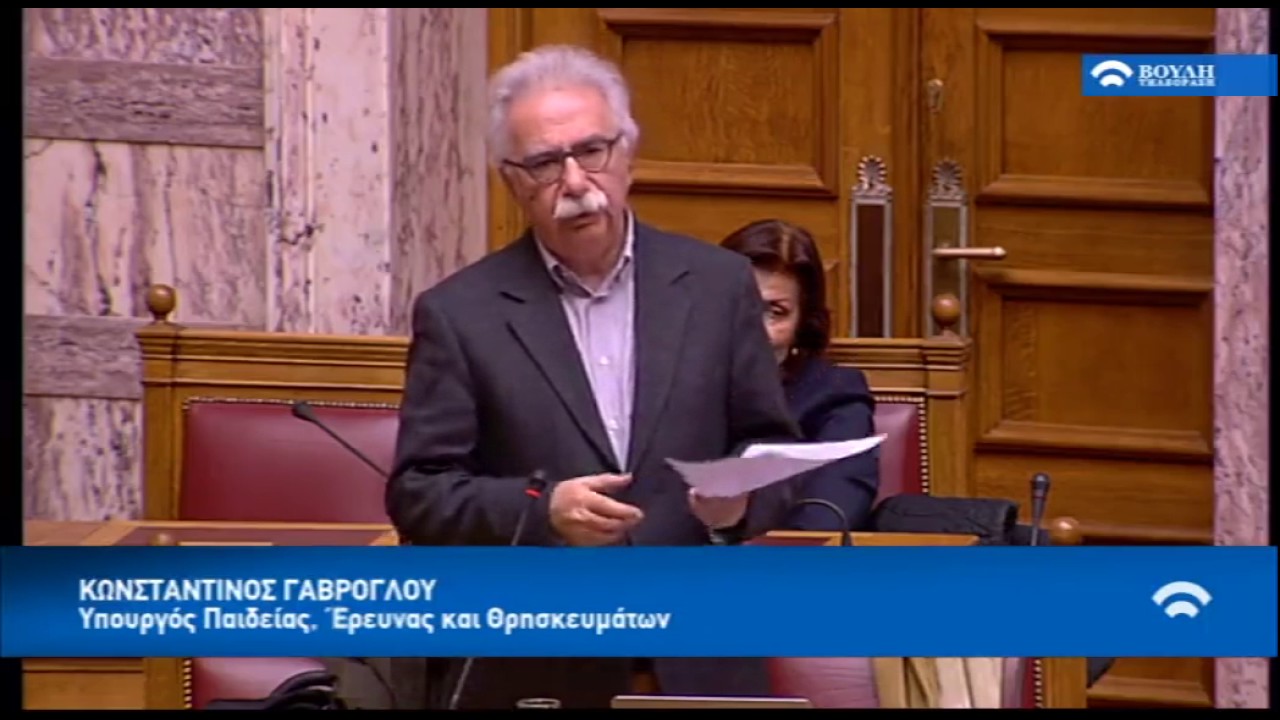Click the round wooden knob on the left bench

click(x=161, y=299)
